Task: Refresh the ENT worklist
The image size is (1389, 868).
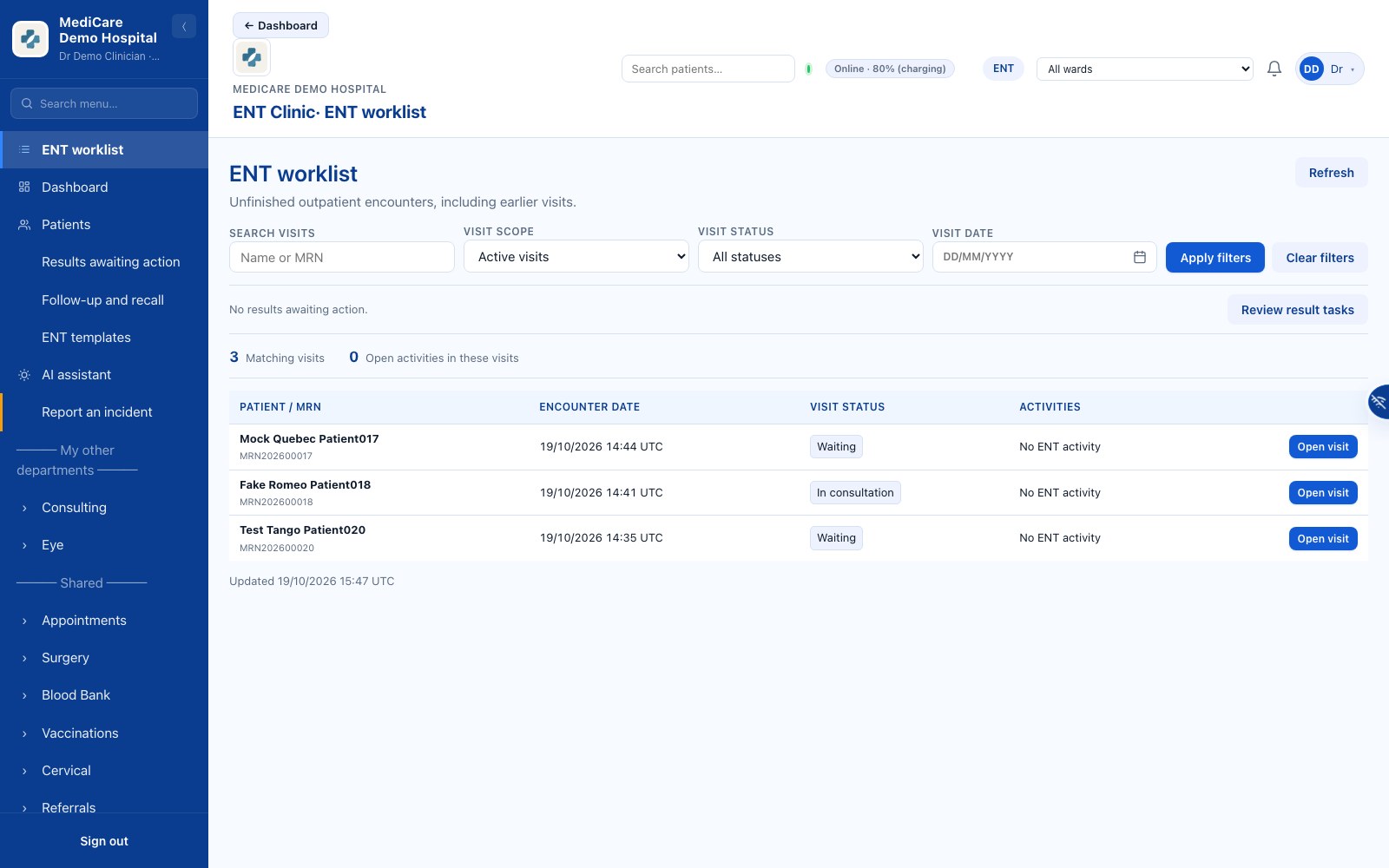Action: click(x=1332, y=173)
